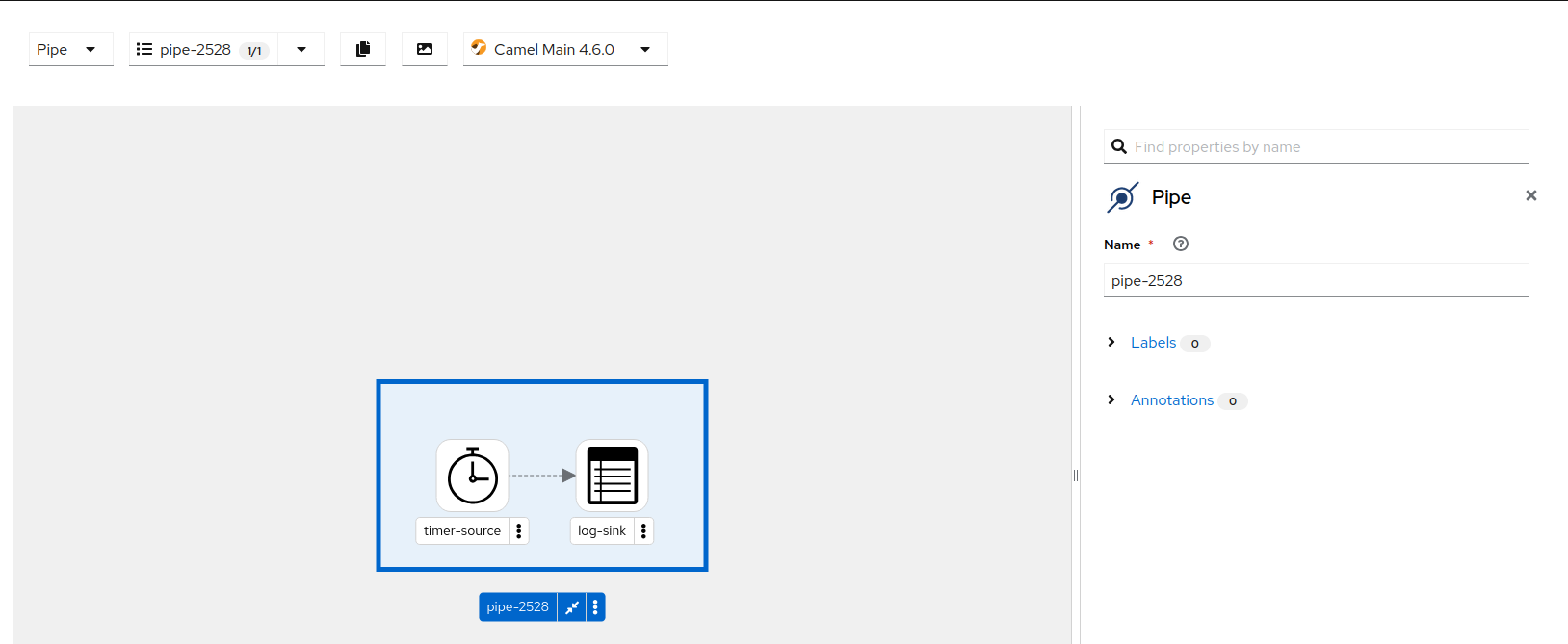Close the Pipe properties panel
Screen dimensions: 1568x644
pos(1530,196)
